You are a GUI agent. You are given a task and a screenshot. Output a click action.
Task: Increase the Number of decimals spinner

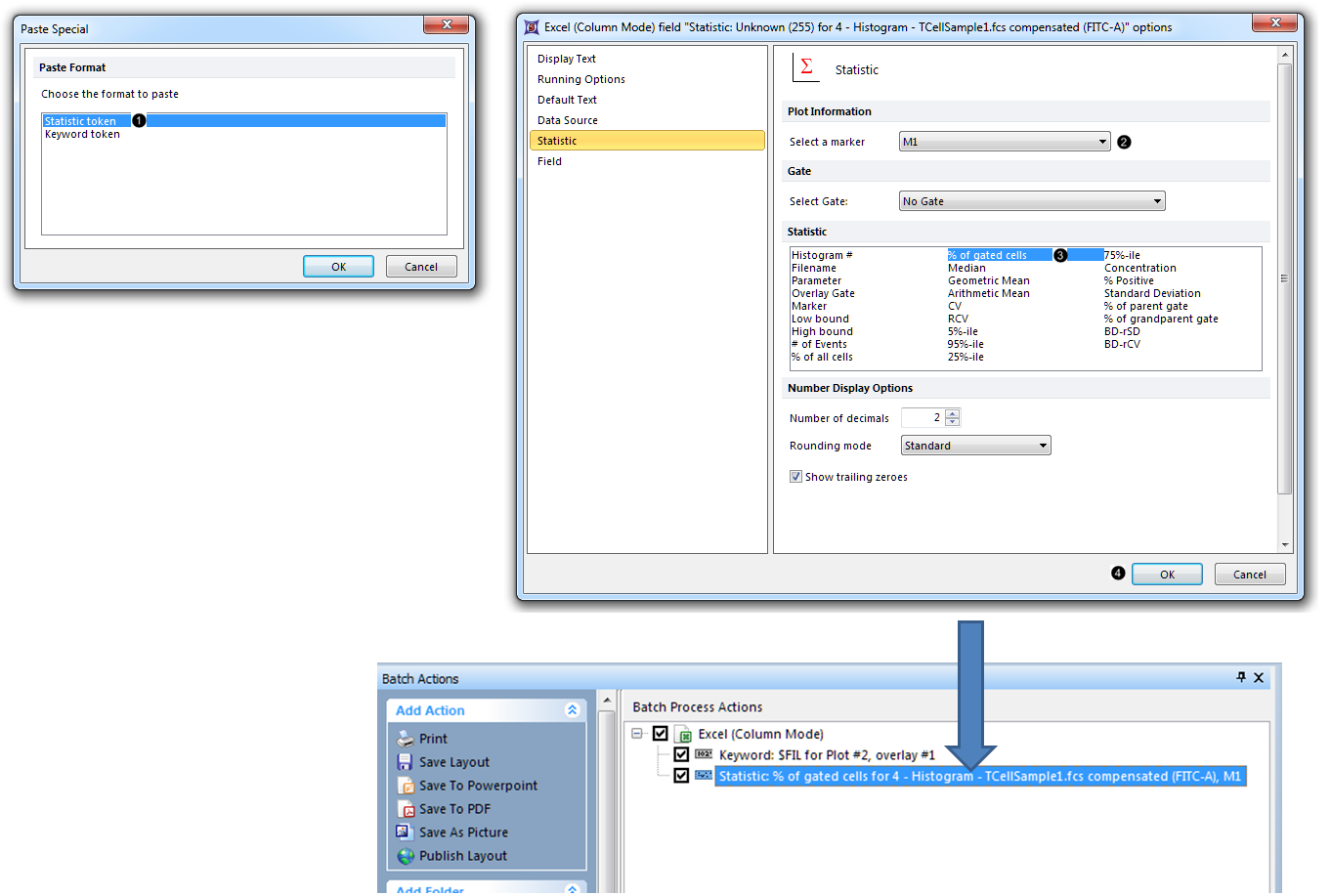[x=953, y=413]
